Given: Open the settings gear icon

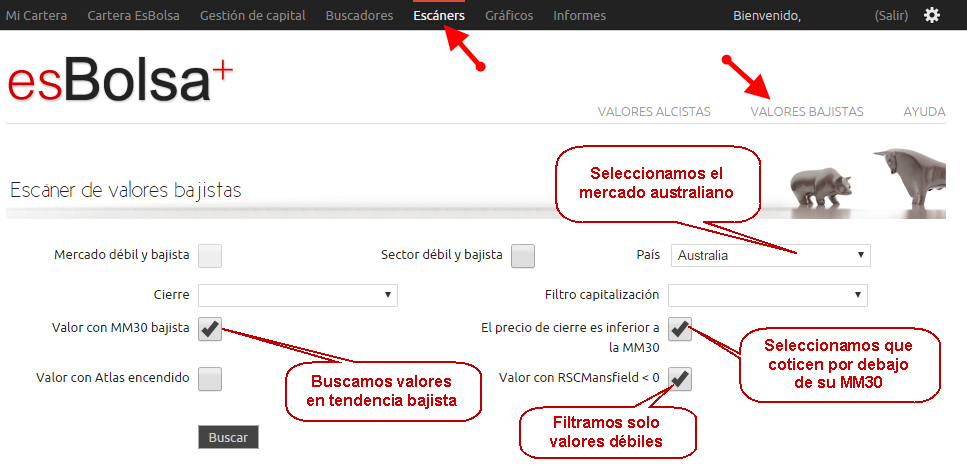Looking at the screenshot, I should tap(932, 15).
